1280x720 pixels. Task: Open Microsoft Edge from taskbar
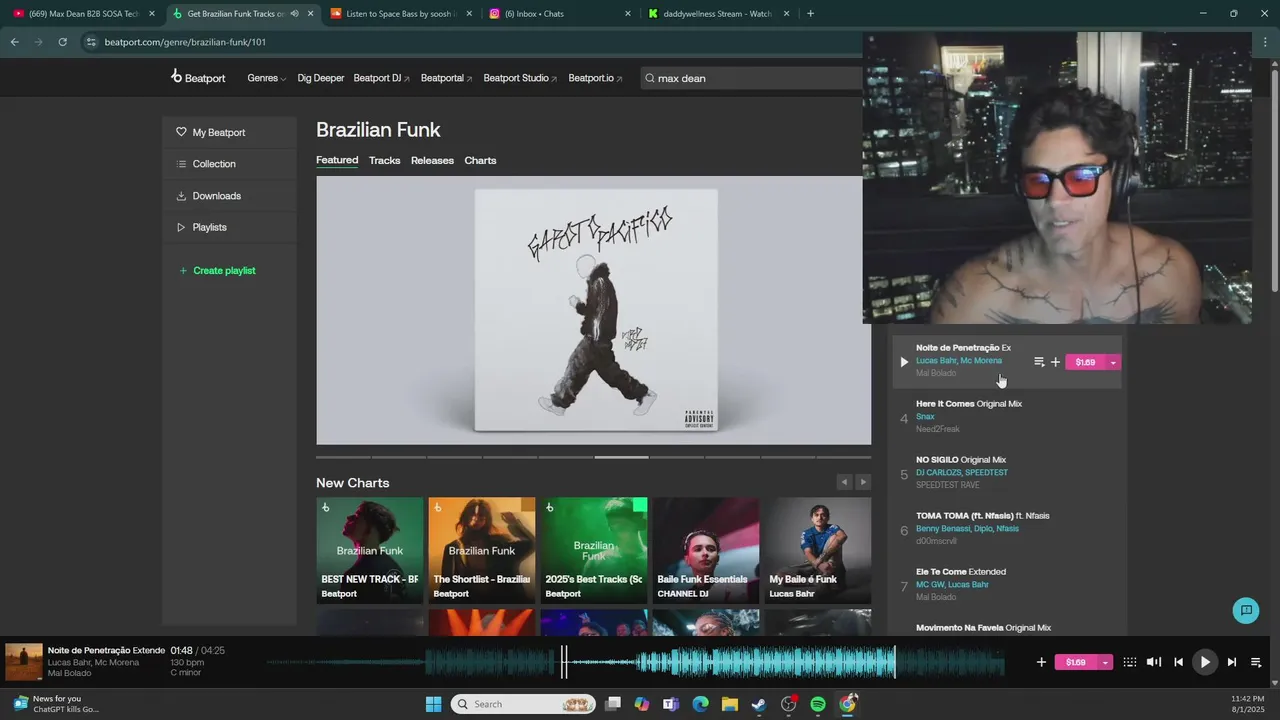tap(701, 704)
